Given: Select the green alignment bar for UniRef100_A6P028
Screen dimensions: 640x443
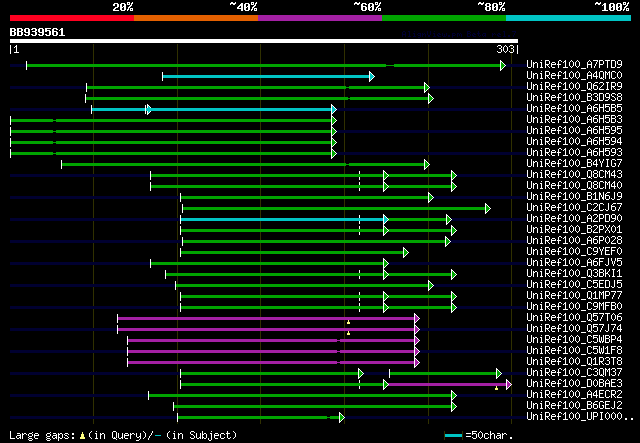Looking at the screenshot, I should click(x=316, y=242).
